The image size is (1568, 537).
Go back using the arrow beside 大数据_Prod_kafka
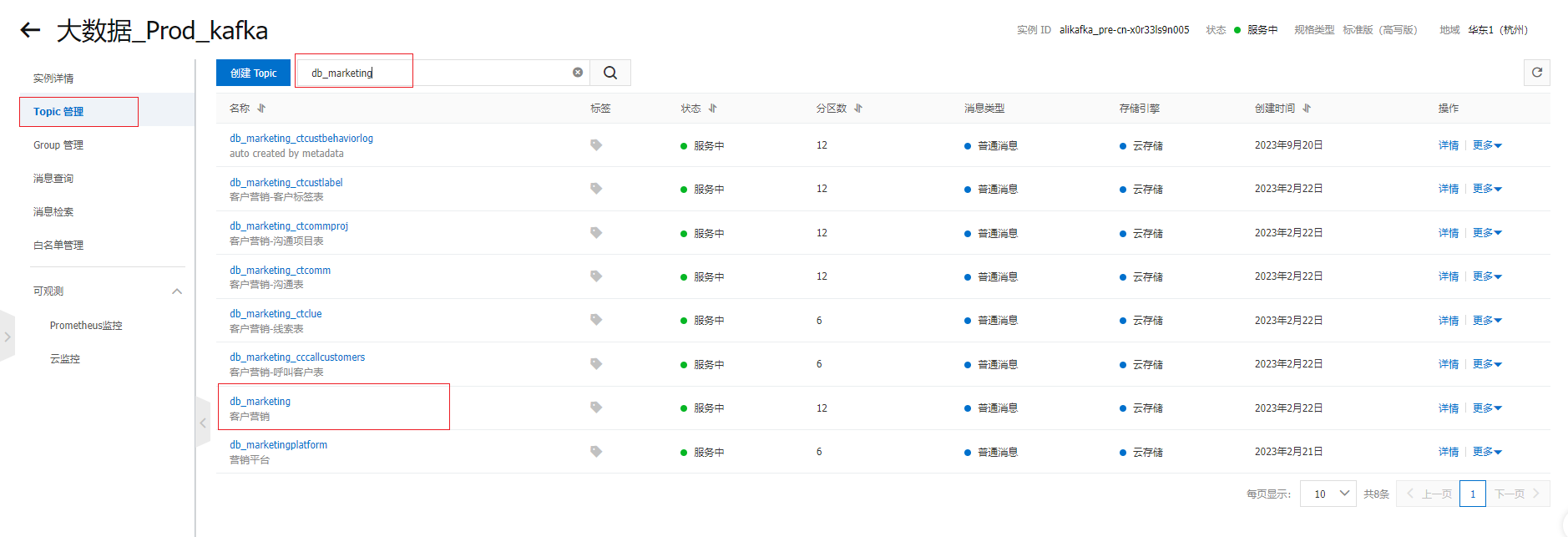[x=30, y=31]
